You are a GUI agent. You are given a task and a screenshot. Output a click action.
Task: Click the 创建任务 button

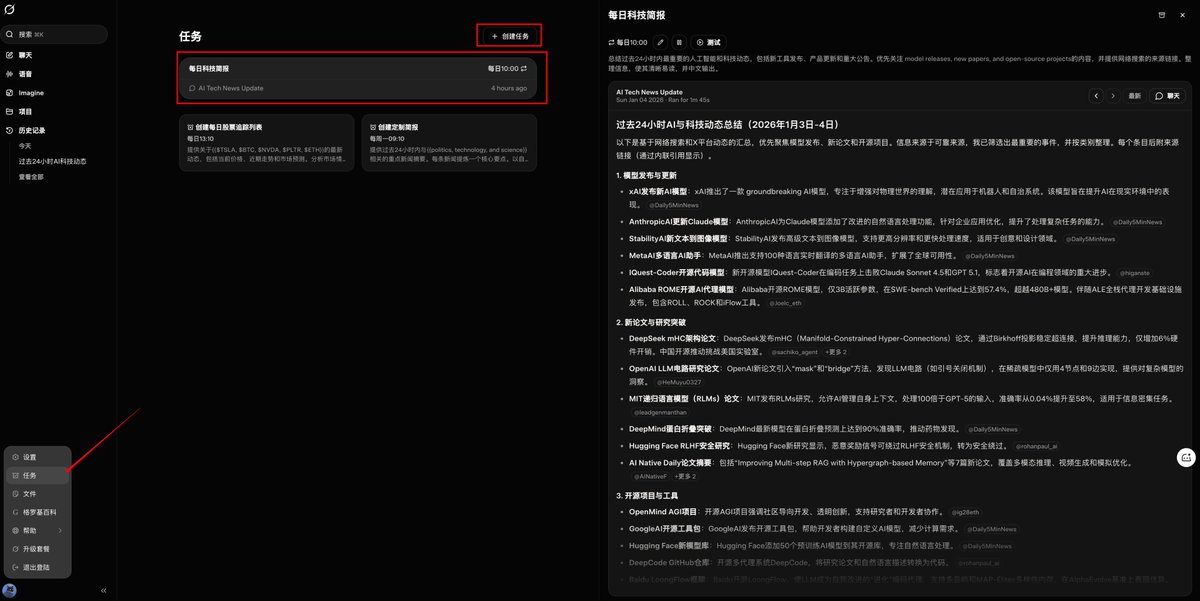pyautogui.click(x=510, y=36)
